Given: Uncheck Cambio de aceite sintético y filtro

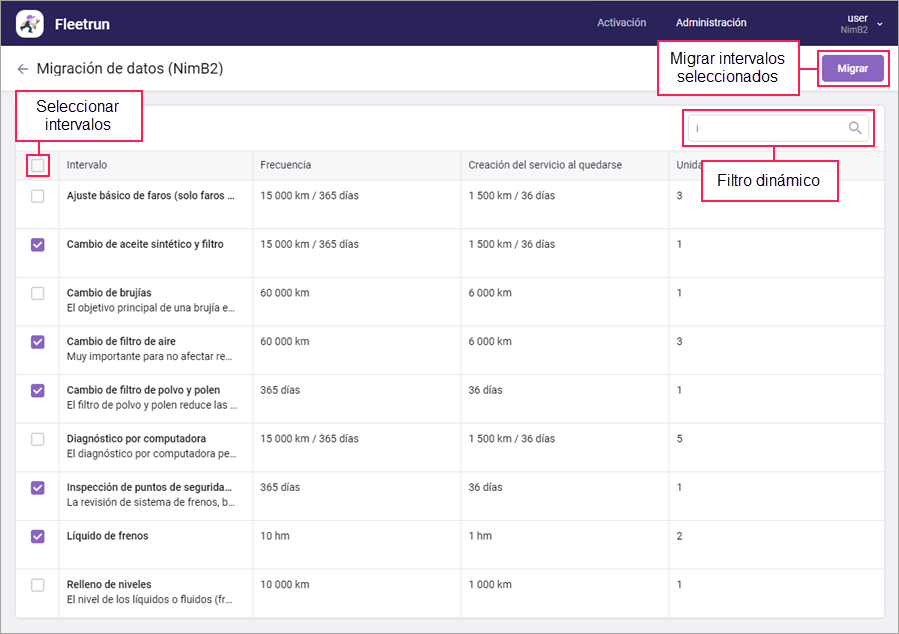Looking at the screenshot, I should (x=38, y=244).
